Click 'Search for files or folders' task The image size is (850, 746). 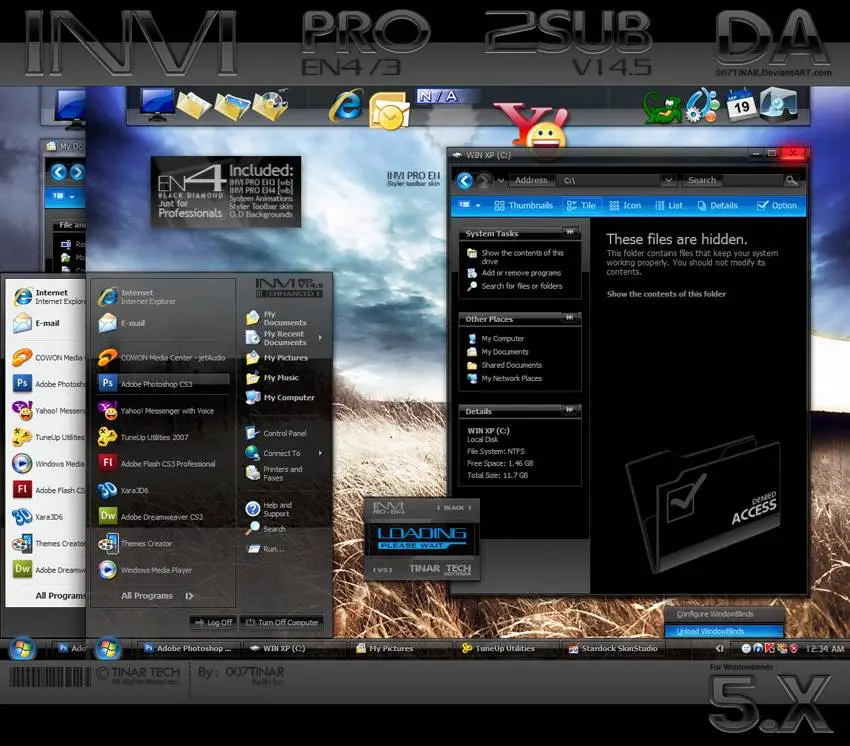(x=515, y=286)
